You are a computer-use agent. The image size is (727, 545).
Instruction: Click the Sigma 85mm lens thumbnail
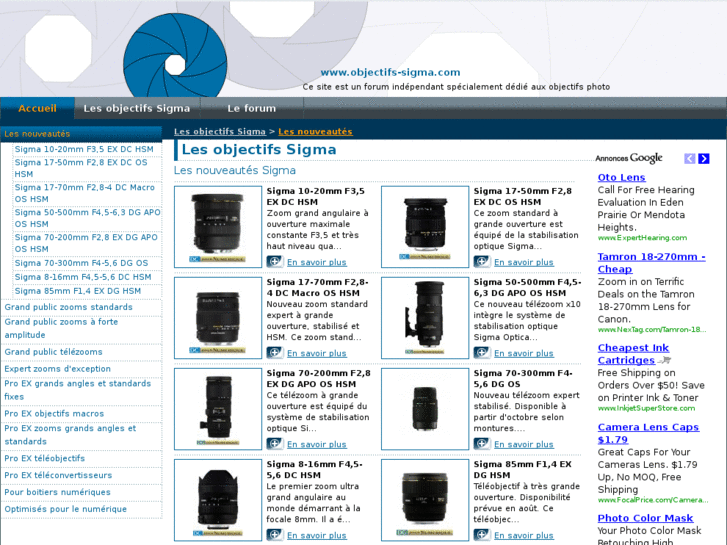click(425, 500)
